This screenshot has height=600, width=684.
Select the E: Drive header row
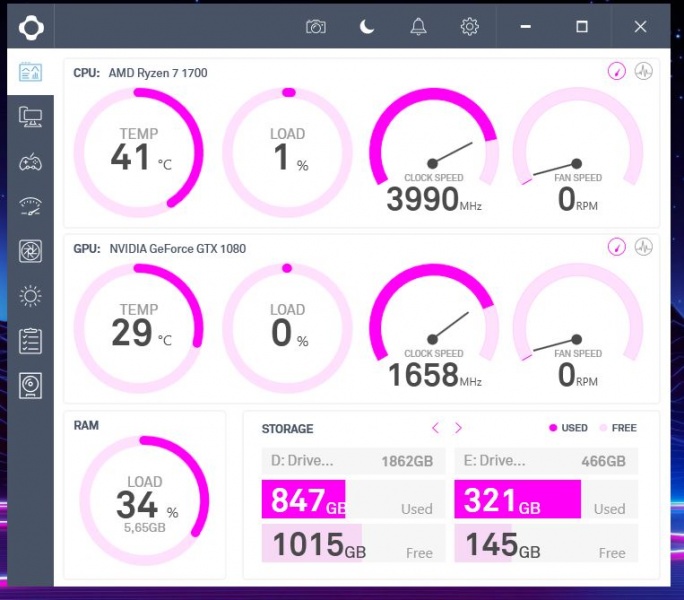point(546,461)
